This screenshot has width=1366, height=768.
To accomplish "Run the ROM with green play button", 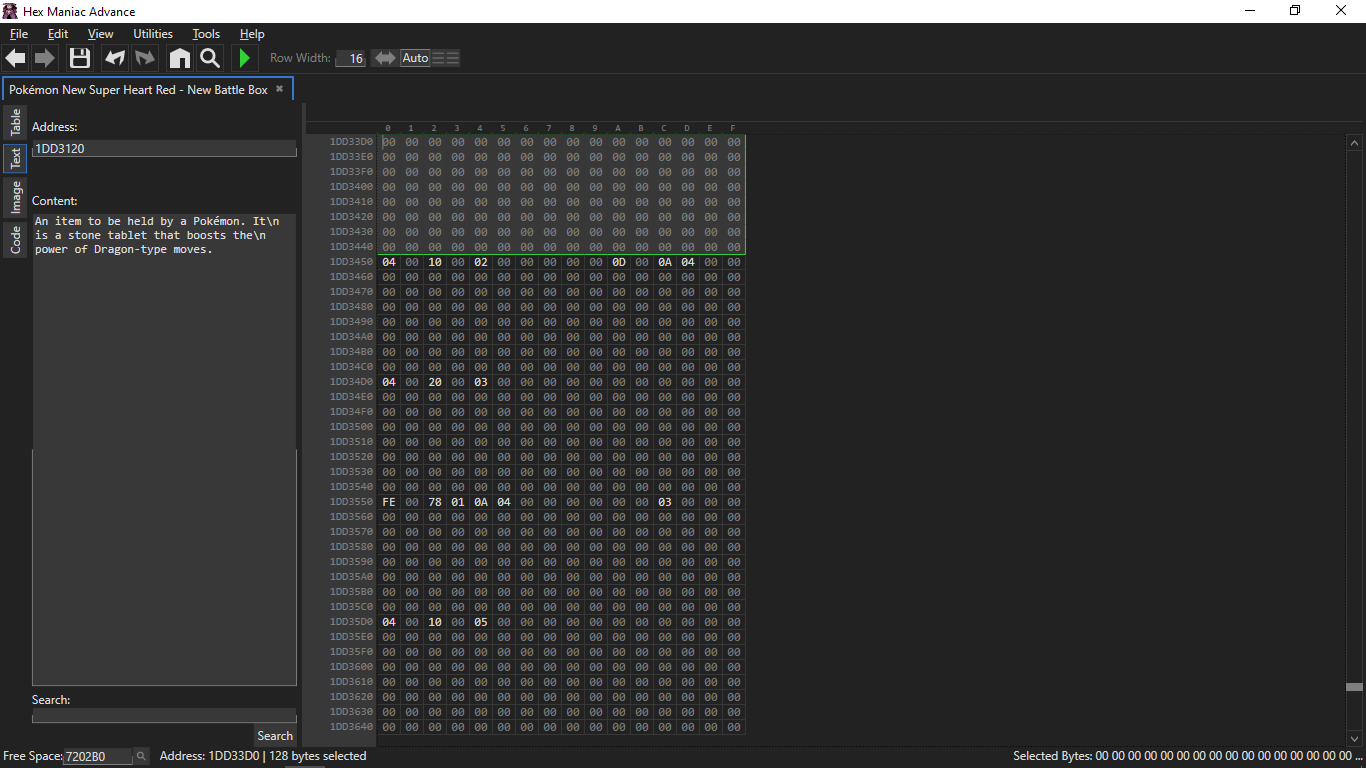I will [244, 58].
